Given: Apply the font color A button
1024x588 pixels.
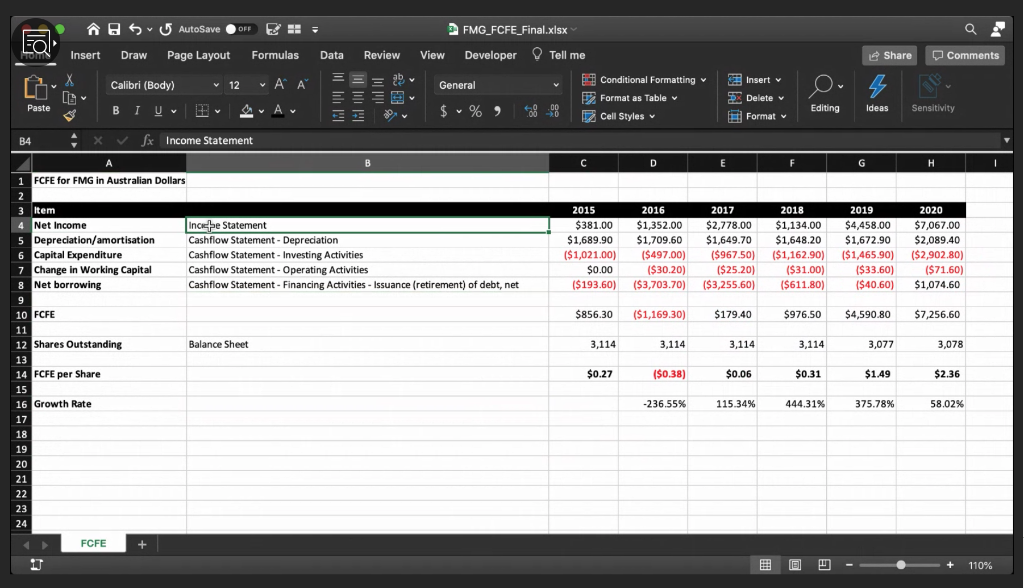Looking at the screenshot, I should click(x=278, y=111).
